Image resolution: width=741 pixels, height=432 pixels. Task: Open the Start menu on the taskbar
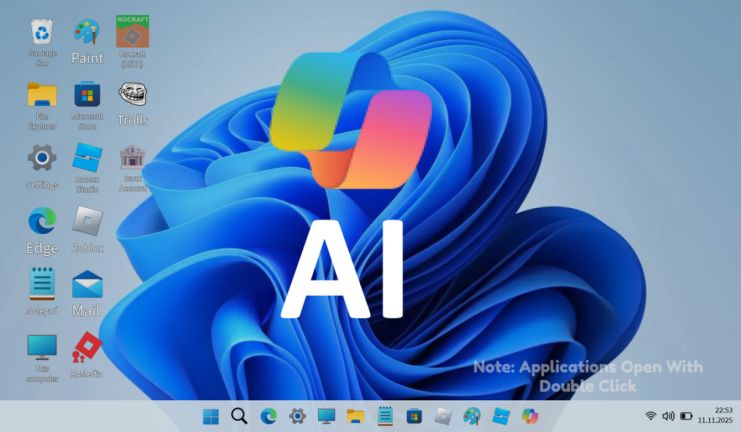211,416
